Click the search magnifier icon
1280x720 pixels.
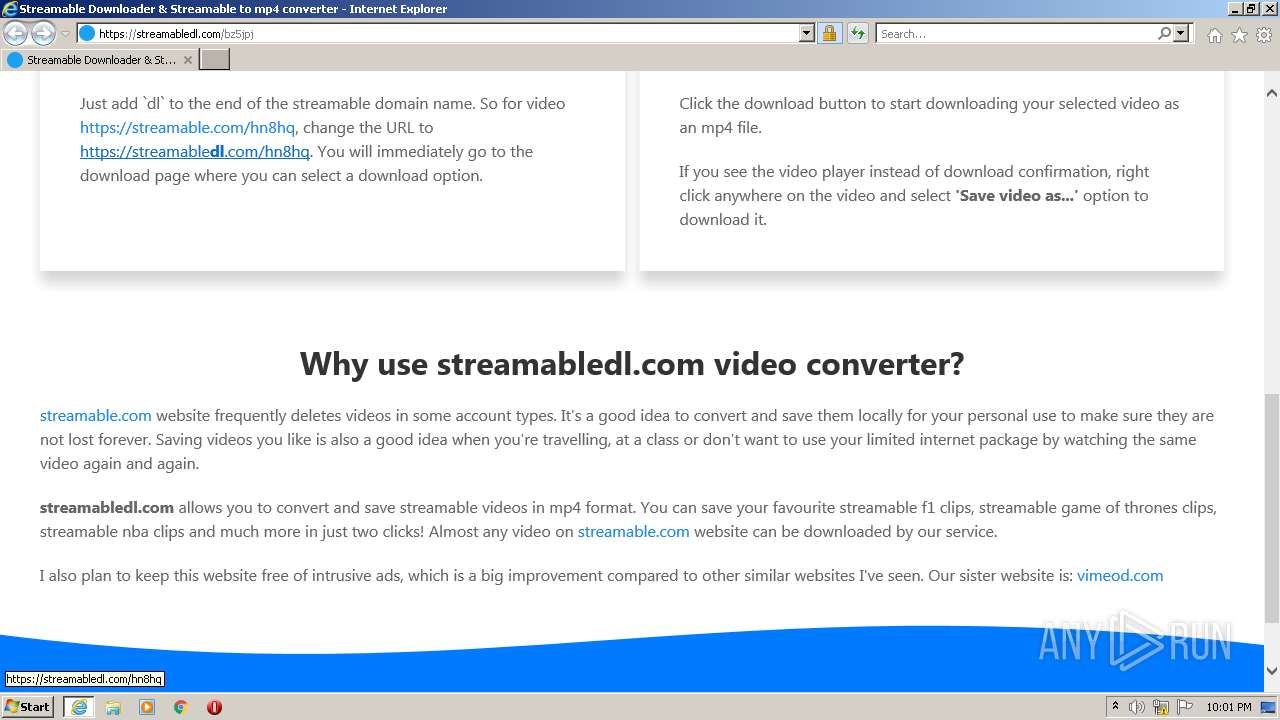click(x=1164, y=33)
